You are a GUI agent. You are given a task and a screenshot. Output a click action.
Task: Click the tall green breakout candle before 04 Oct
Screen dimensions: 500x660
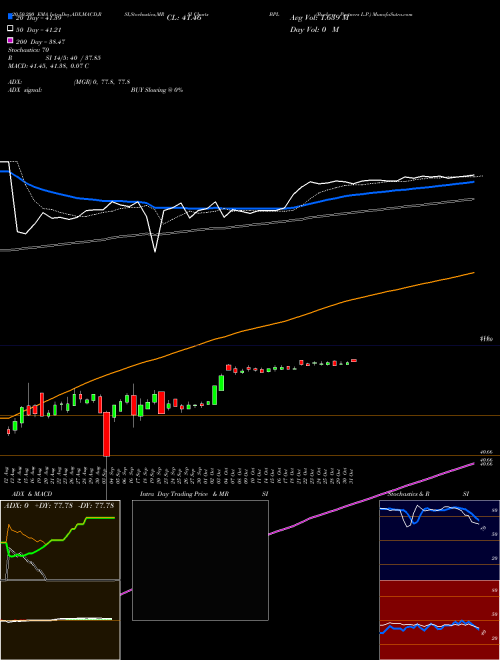[x=221, y=383]
